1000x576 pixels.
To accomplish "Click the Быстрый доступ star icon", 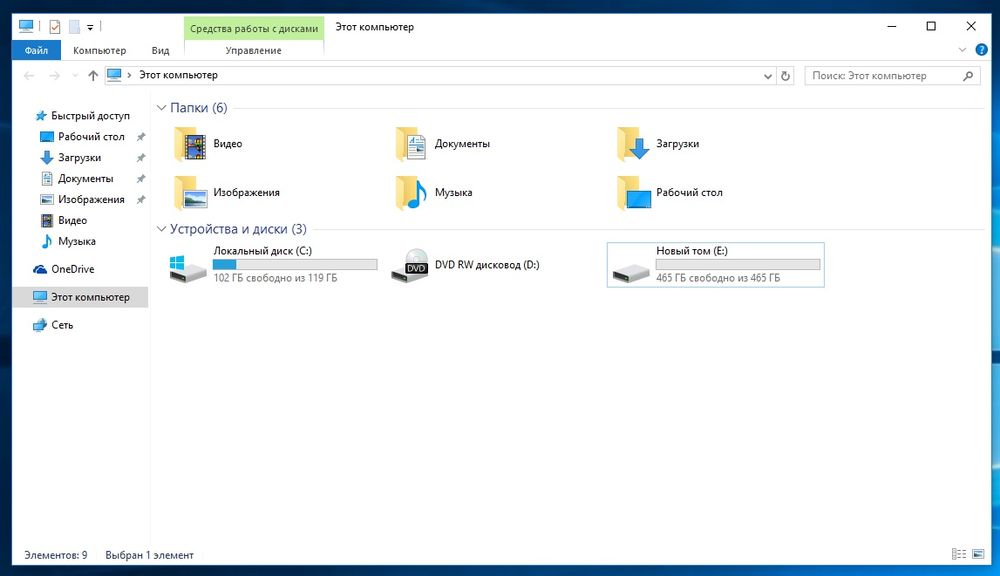I will point(41,115).
